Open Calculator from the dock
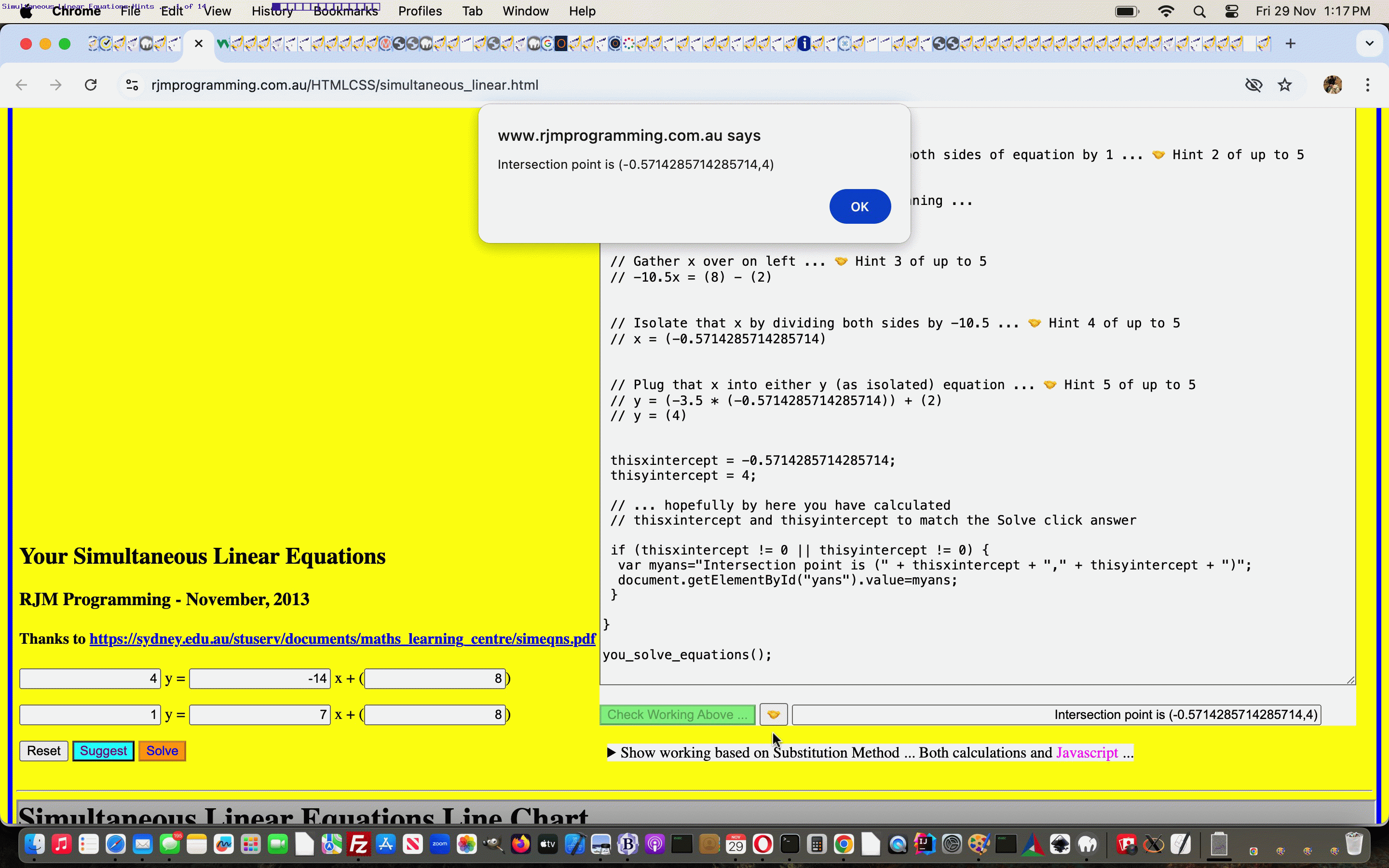The width and height of the screenshot is (1389, 868). tap(817, 844)
